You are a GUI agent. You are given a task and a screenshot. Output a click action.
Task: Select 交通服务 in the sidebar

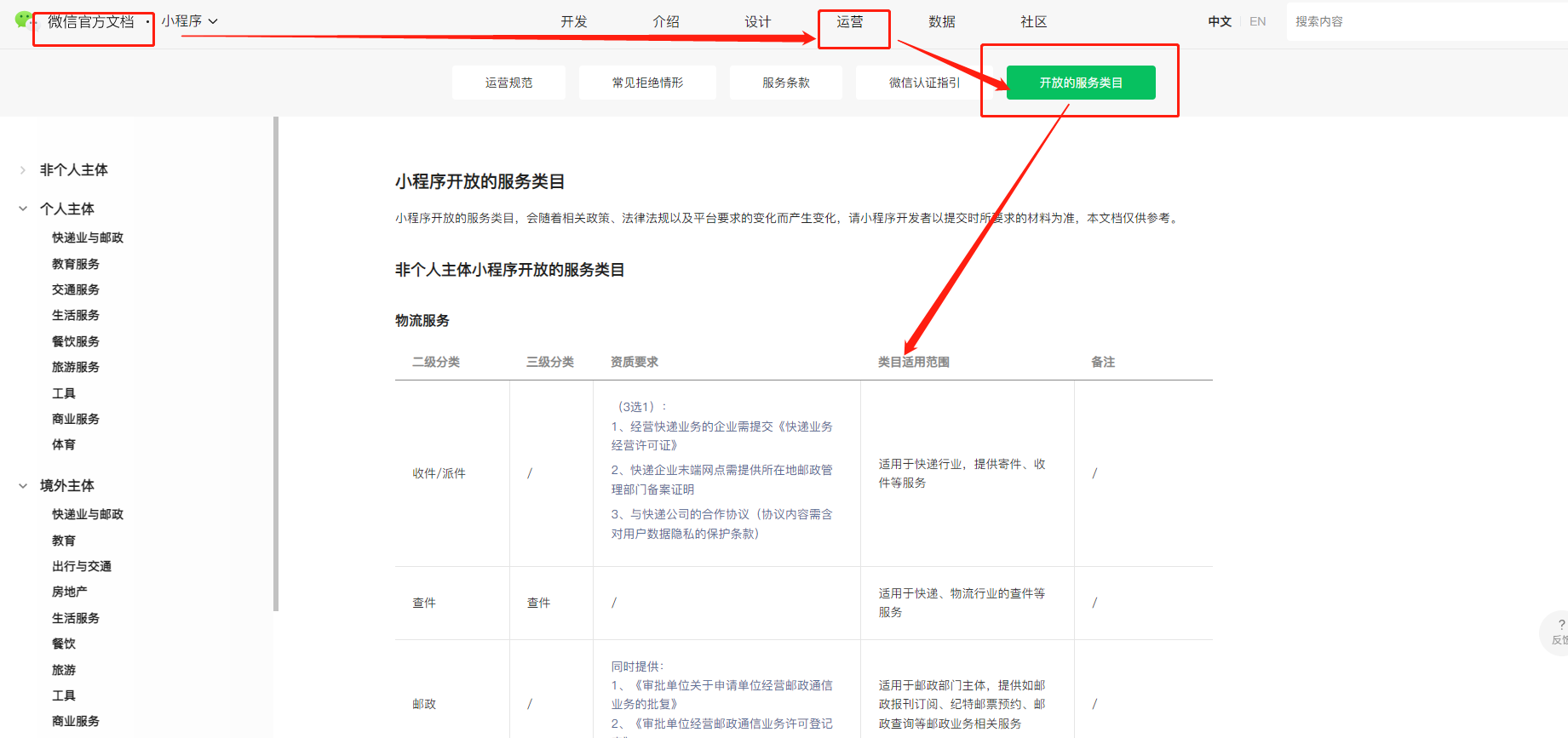click(x=76, y=289)
